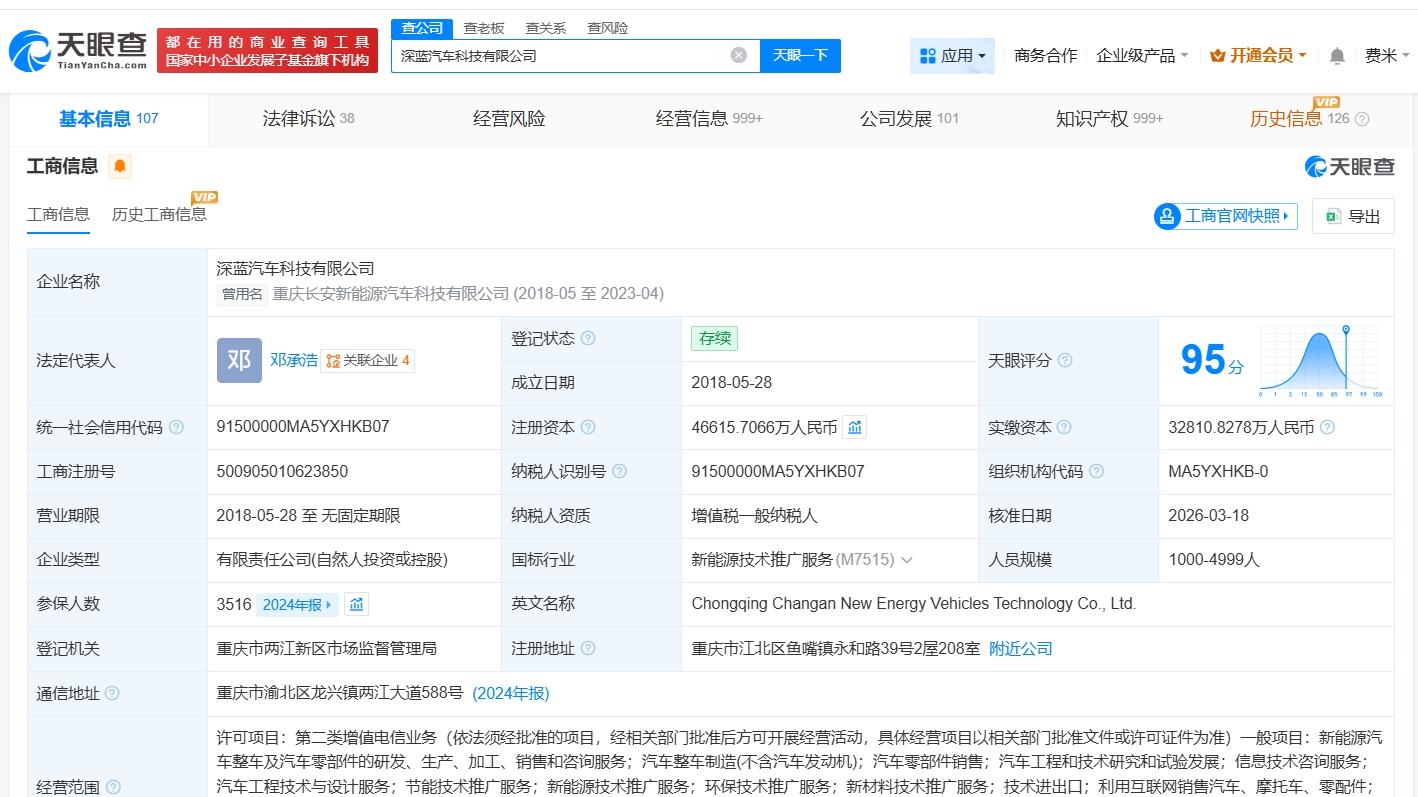The height and width of the screenshot is (797, 1418).
Task: Select the 查老板 search tab
Action: pyautogui.click(x=484, y=28)
